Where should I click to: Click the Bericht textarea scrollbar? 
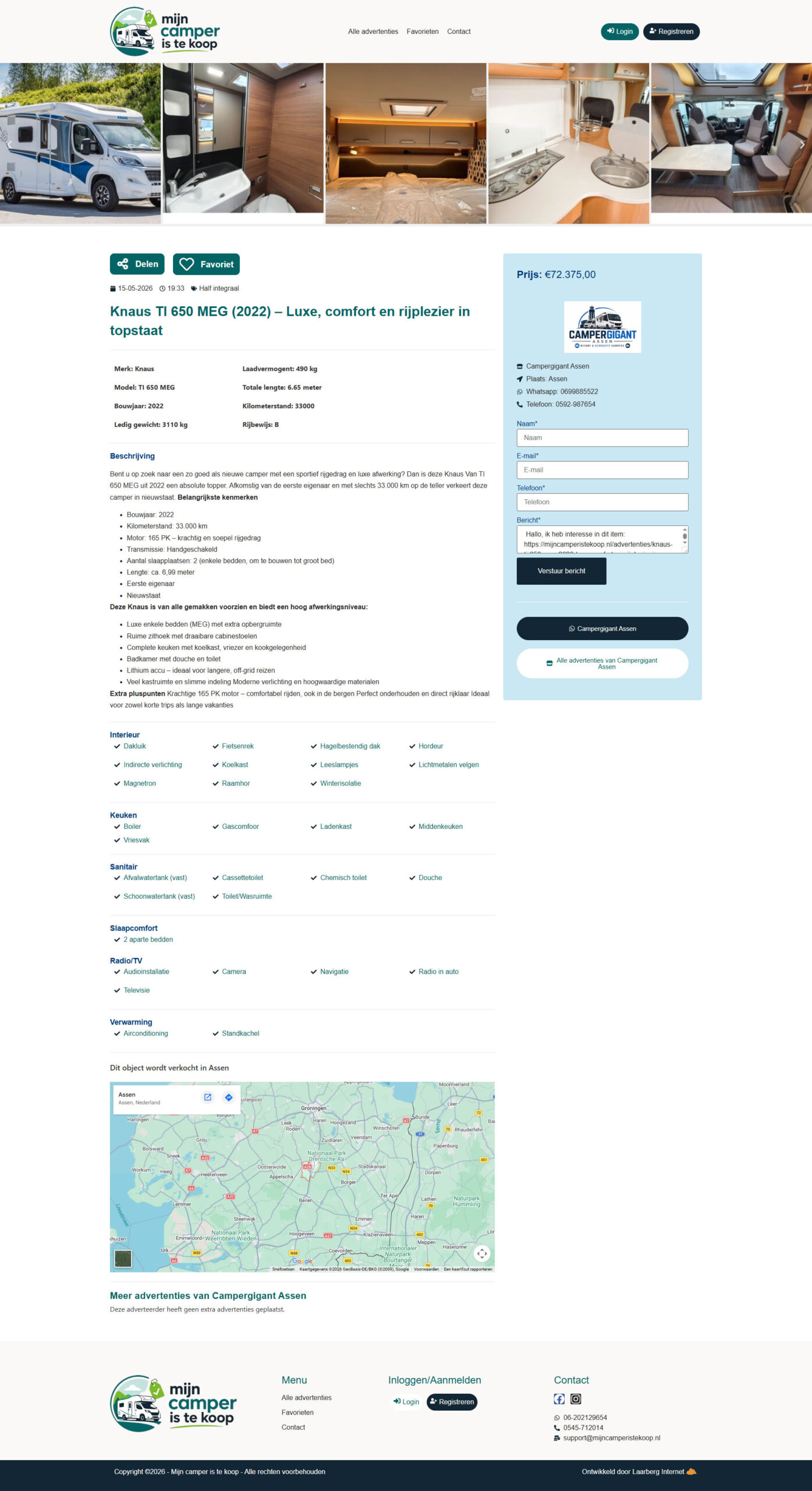(685, 539)
